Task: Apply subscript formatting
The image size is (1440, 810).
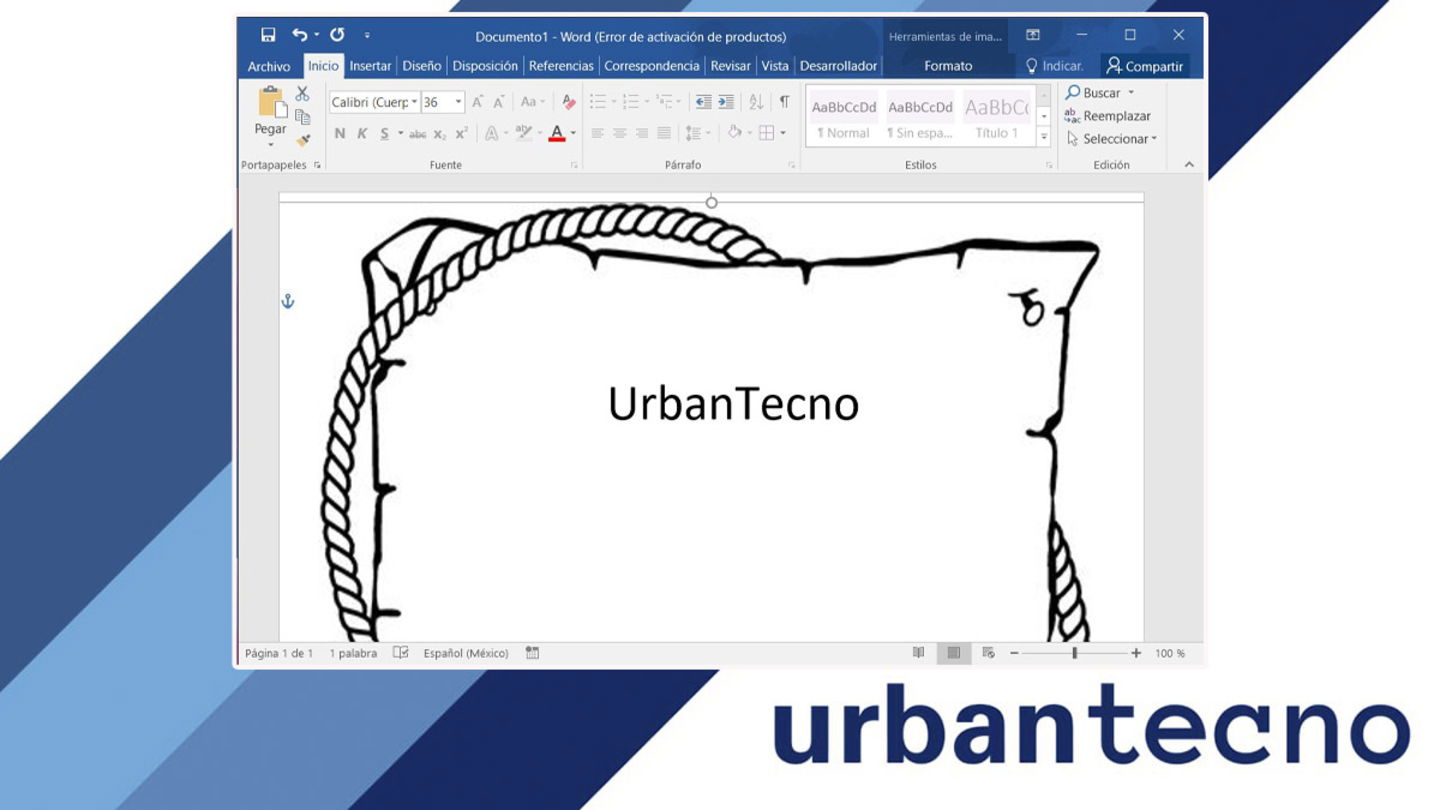Action: coord(440,133)
